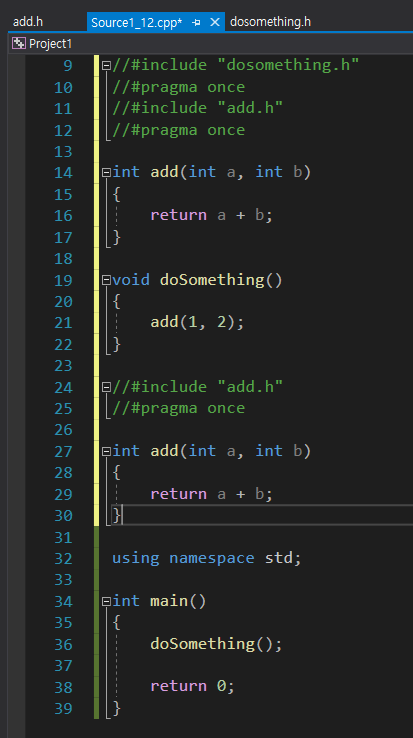Image resolution: width=413 pixels, height=738 pixels.
Task: Click //#pragma once on line 10
Action: [x=178, y=87]
